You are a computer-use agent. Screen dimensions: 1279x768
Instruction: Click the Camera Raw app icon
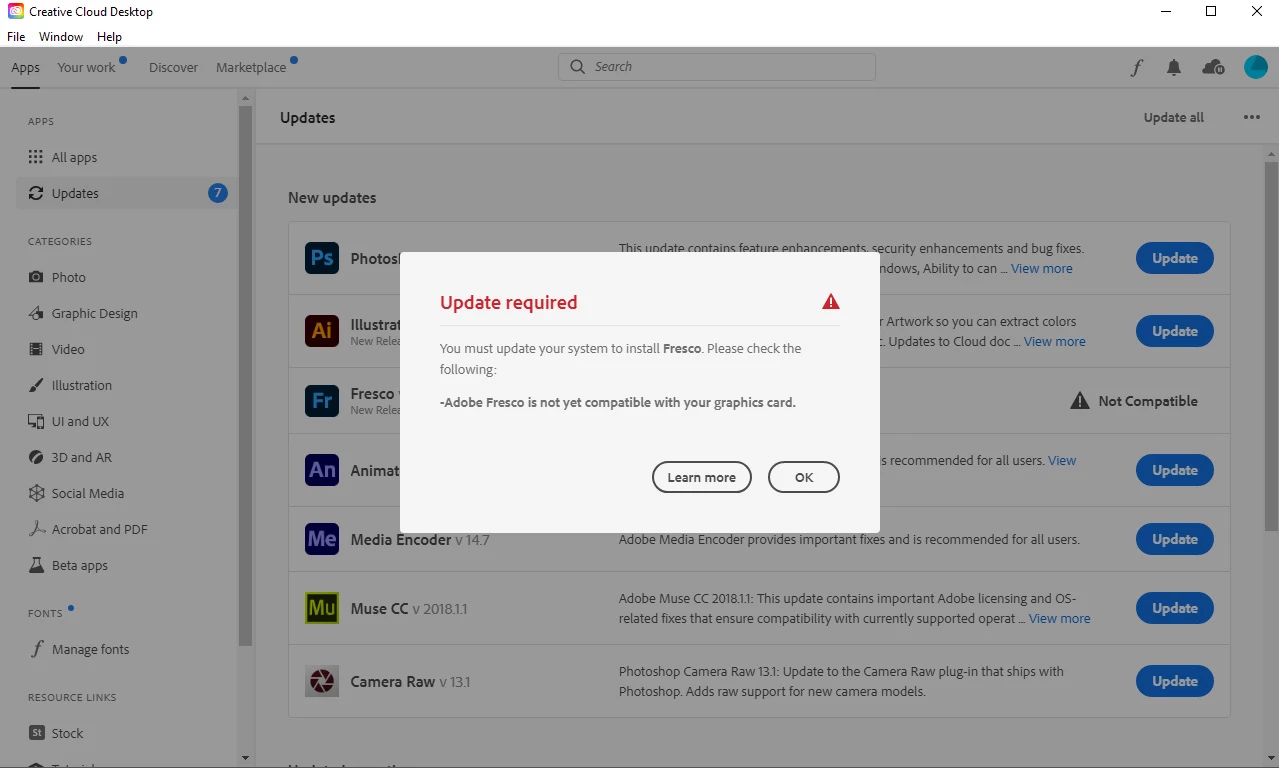click(x=322, y=681)
